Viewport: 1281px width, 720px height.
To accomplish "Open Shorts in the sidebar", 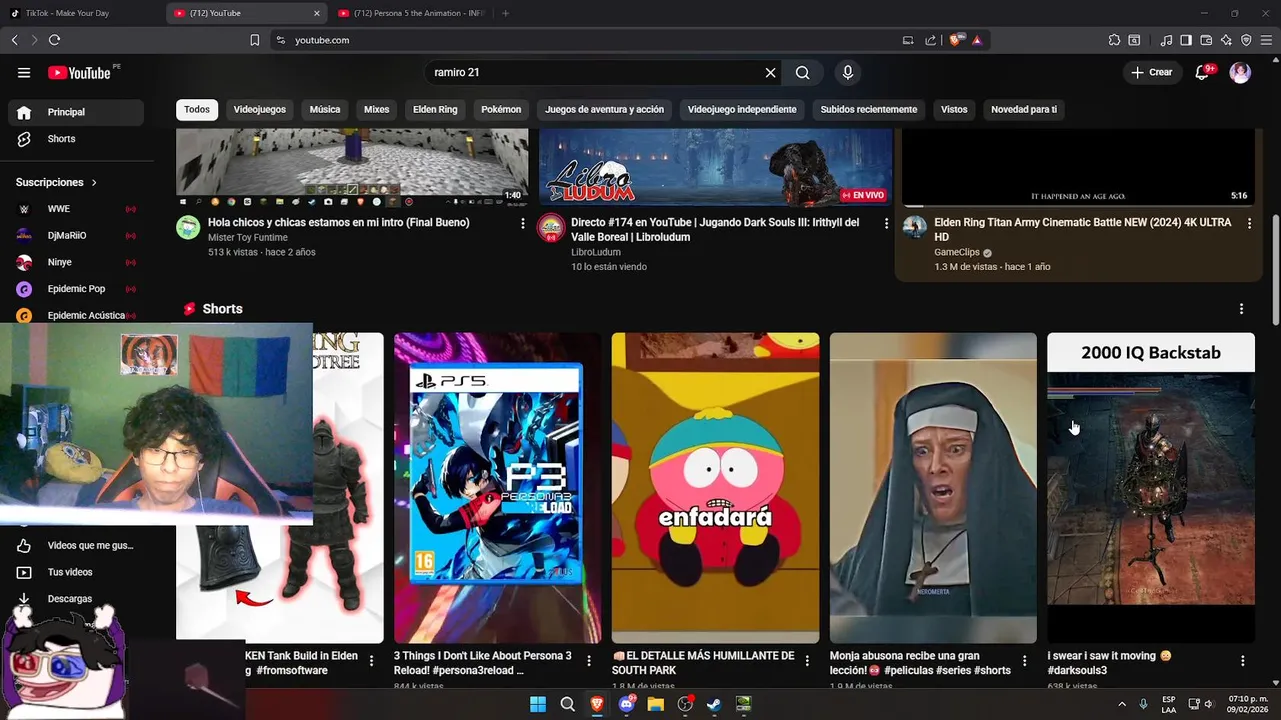I will [76, 139].
